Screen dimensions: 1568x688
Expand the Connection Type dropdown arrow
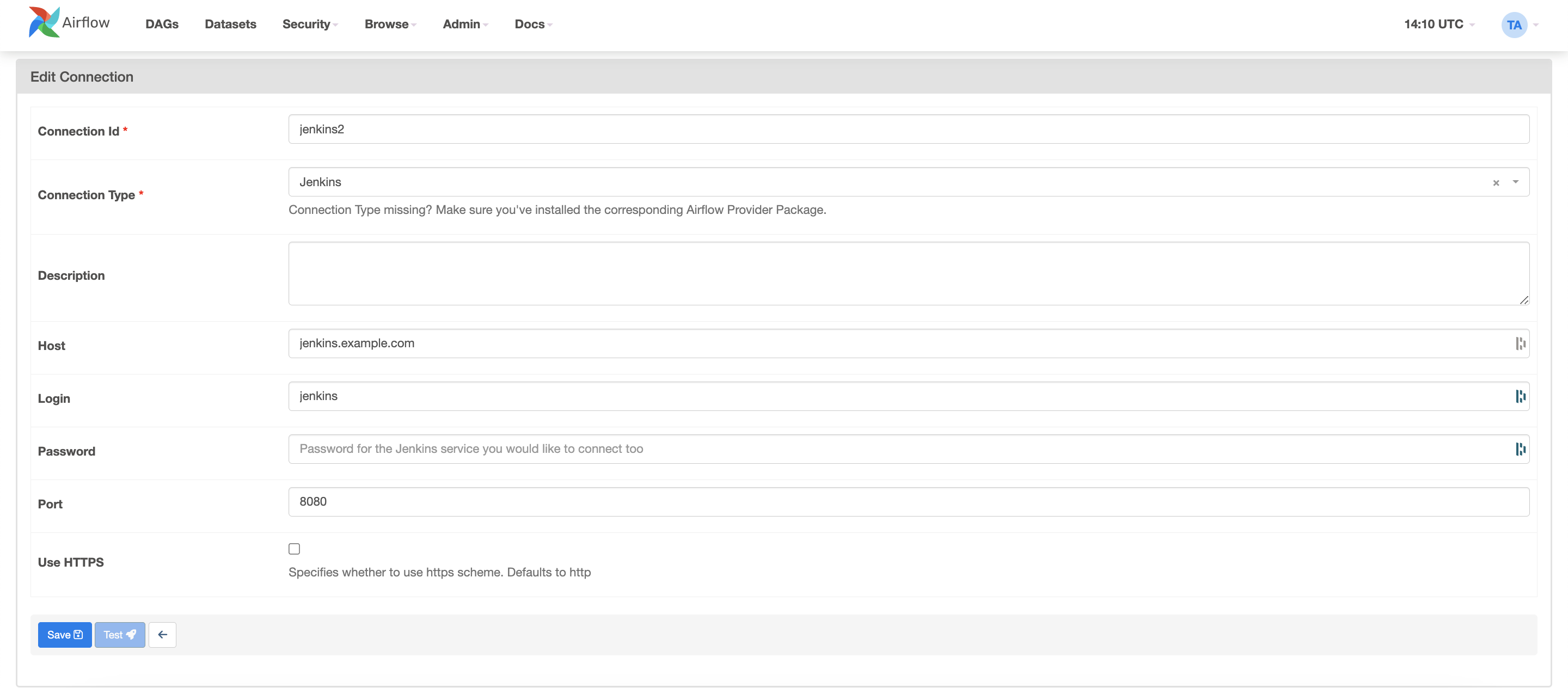pyautogui.click(x=1515, y=182)
